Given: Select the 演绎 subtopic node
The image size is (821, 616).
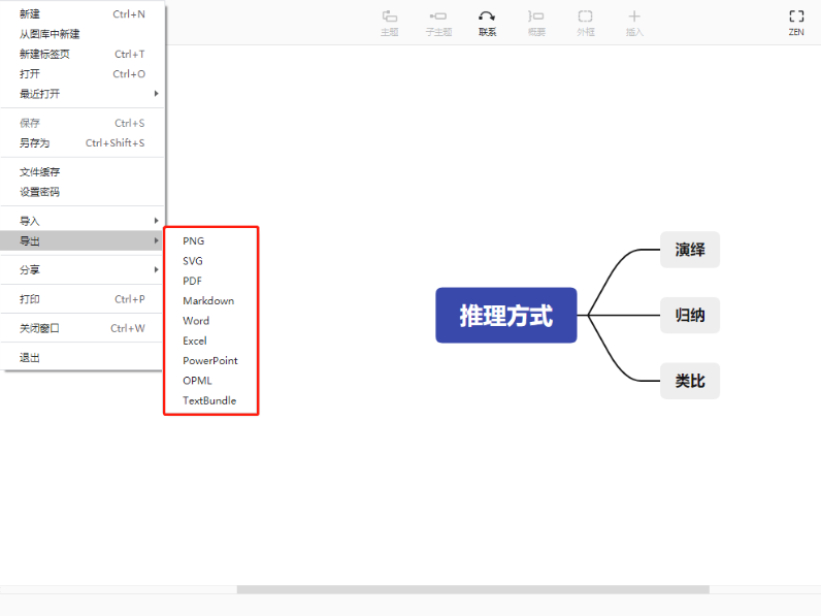Looking at the screenshot, I should [x=690, y=249].
